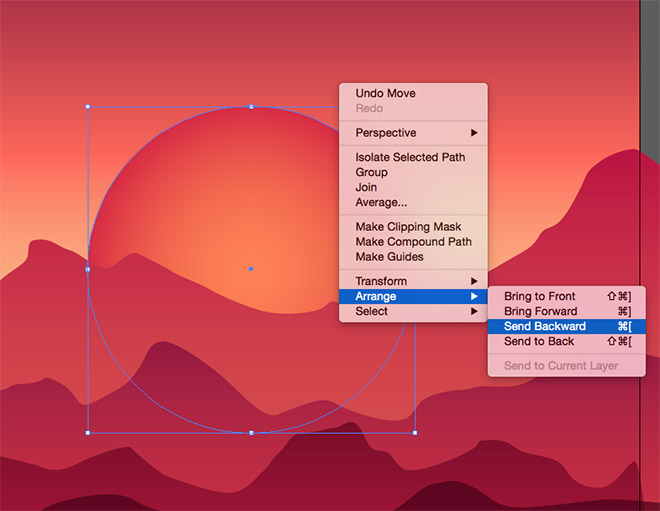Choose Undo Move from context menu
This screenshot has height=511, width=660.
(413, 93)
